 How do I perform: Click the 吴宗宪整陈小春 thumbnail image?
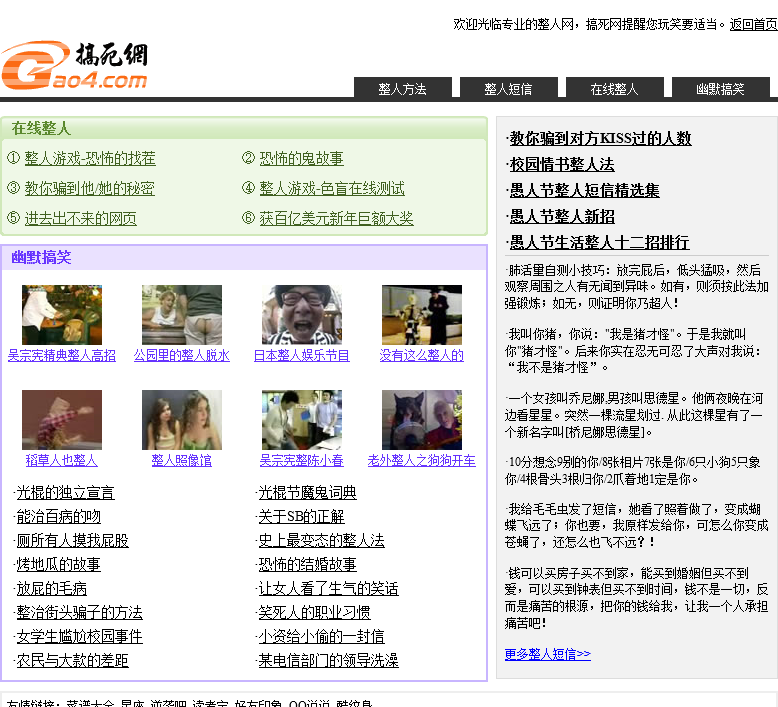[x=302, y=420]
